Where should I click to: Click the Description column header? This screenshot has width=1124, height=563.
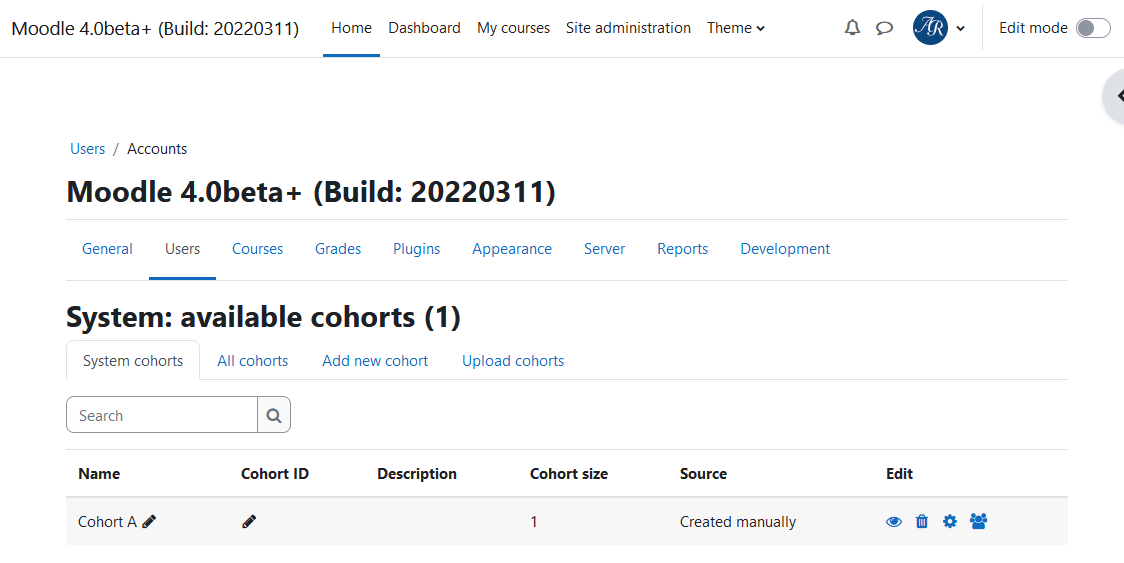(416, 473)
